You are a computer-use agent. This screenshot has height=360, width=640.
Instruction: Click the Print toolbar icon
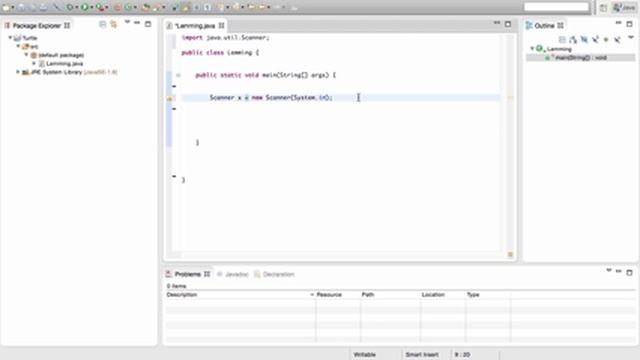(x=43, y=7)
